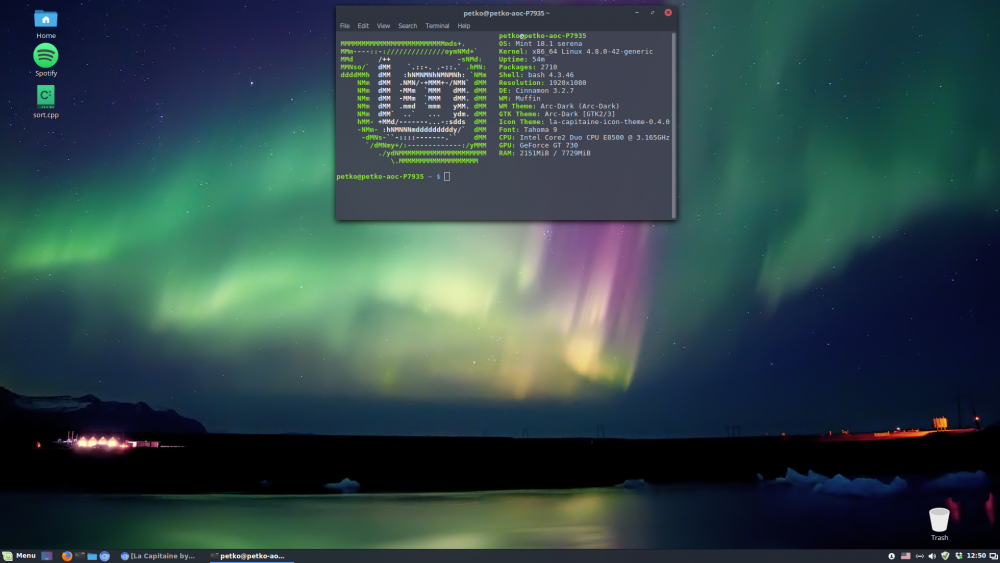Open the terminal Edit menu
Image resolution: width=1000 pixels, height=563 pixels.
pos(363,26)
